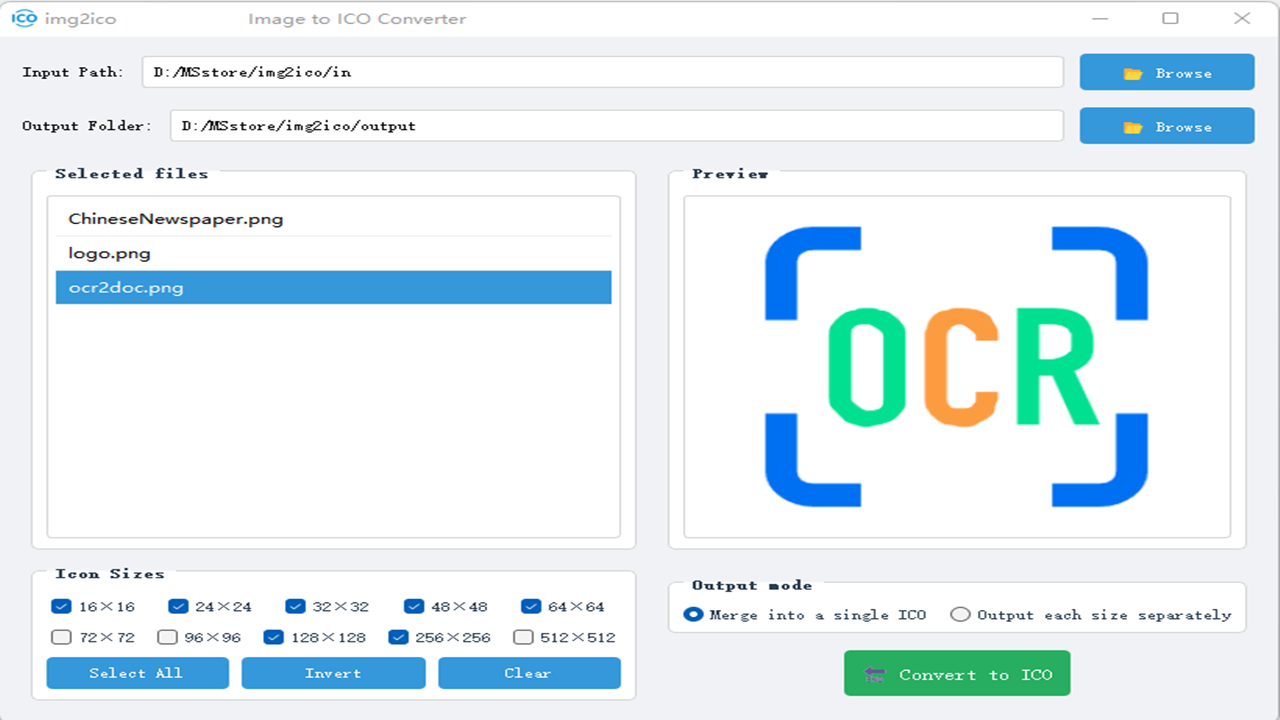Enable the 96×96 icon size
This screenshot has height=720, width=1280.
(167, 637)
